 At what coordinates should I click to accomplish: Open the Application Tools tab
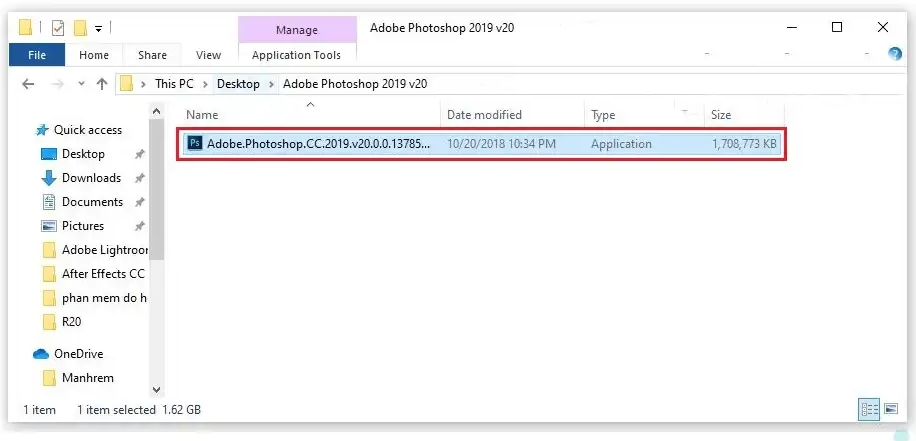tap(296, 55)
